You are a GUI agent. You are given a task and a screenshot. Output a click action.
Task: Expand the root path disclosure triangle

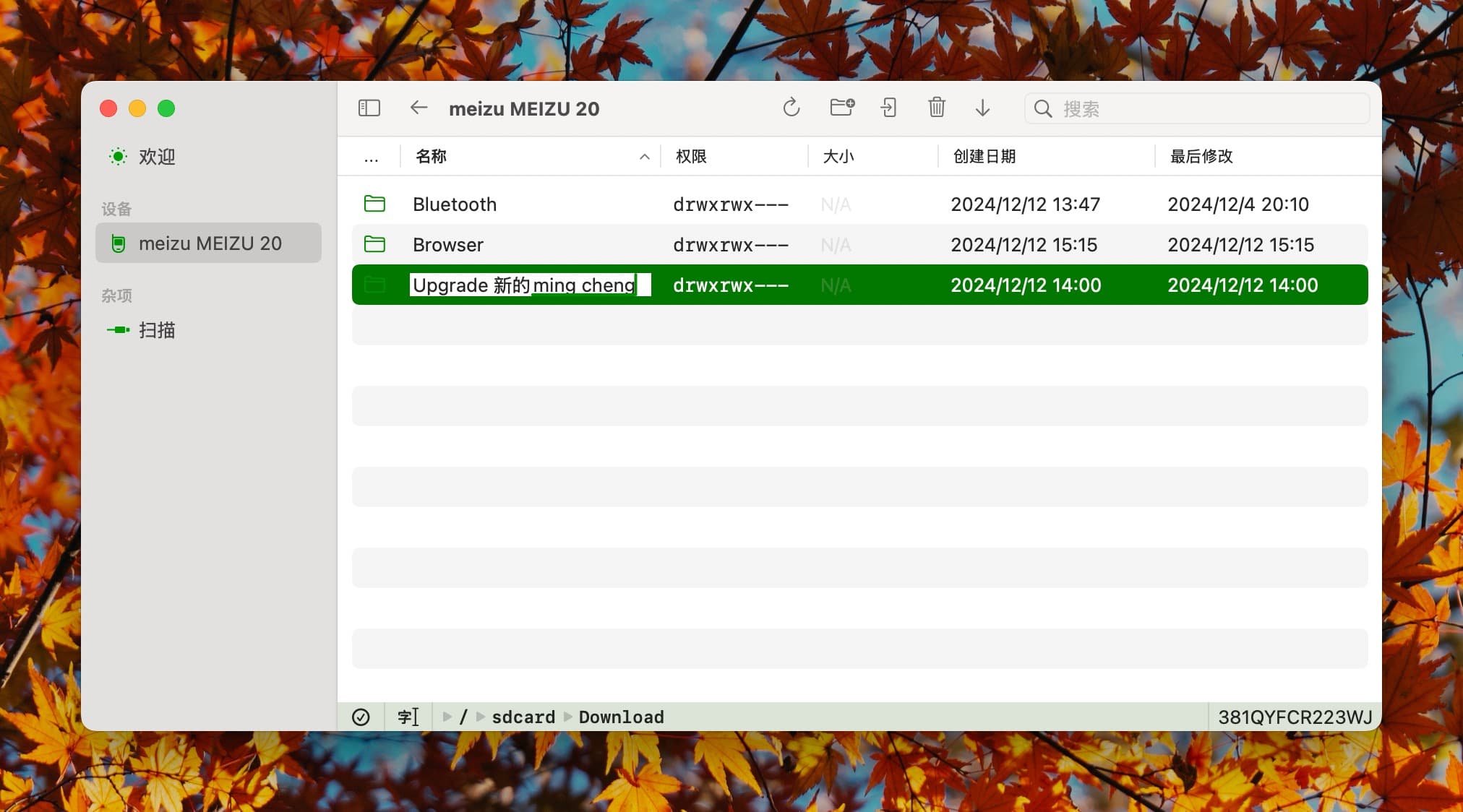[x=447, y=717]
